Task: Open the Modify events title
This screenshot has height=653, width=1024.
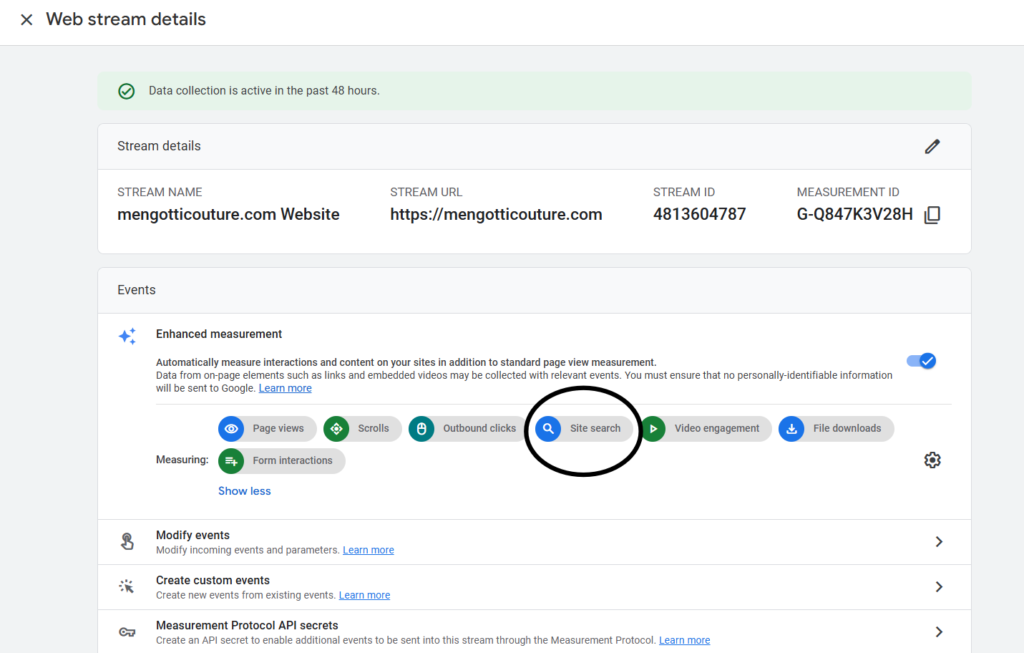Action: (193, 535)
